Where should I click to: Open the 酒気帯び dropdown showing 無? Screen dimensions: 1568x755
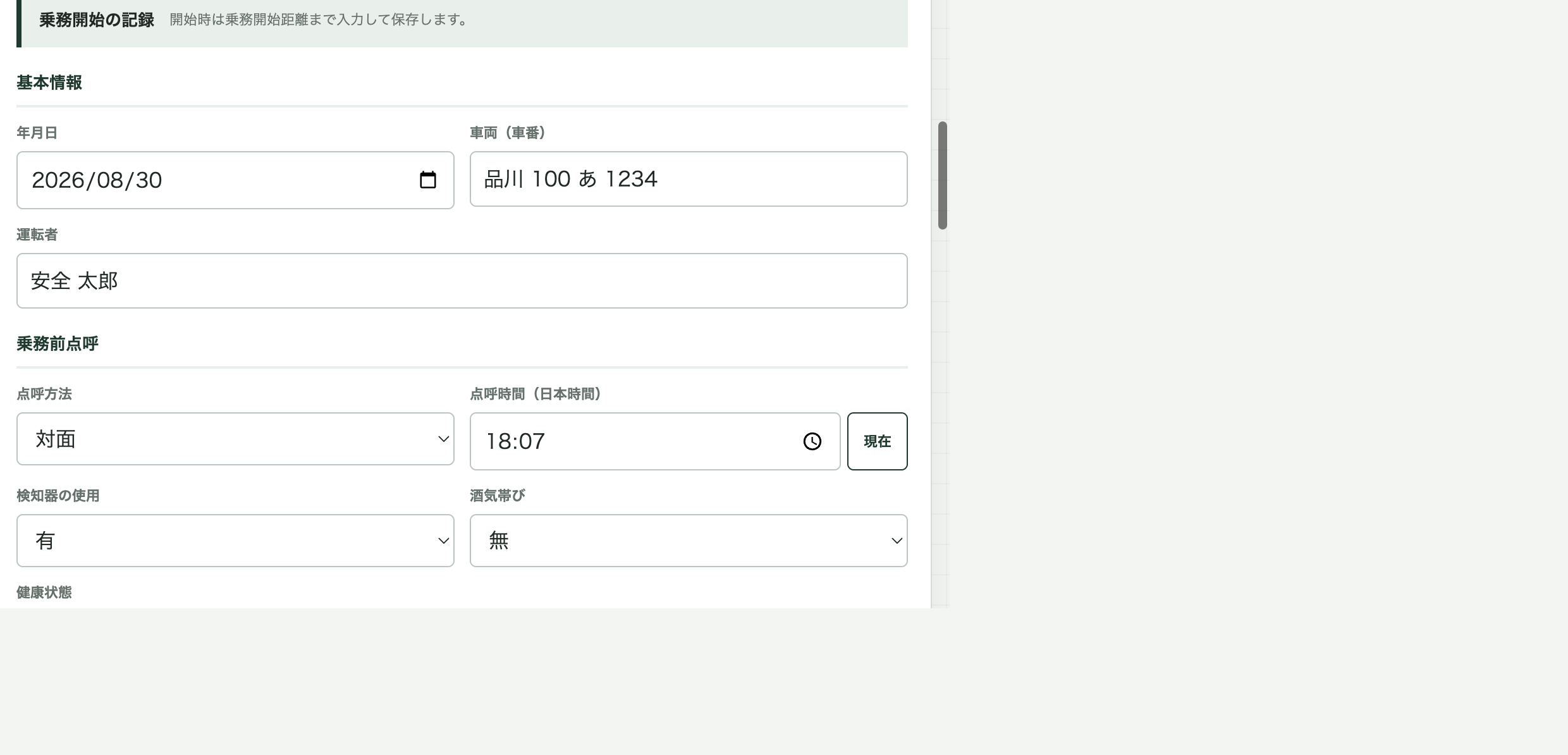click(689, 541)
